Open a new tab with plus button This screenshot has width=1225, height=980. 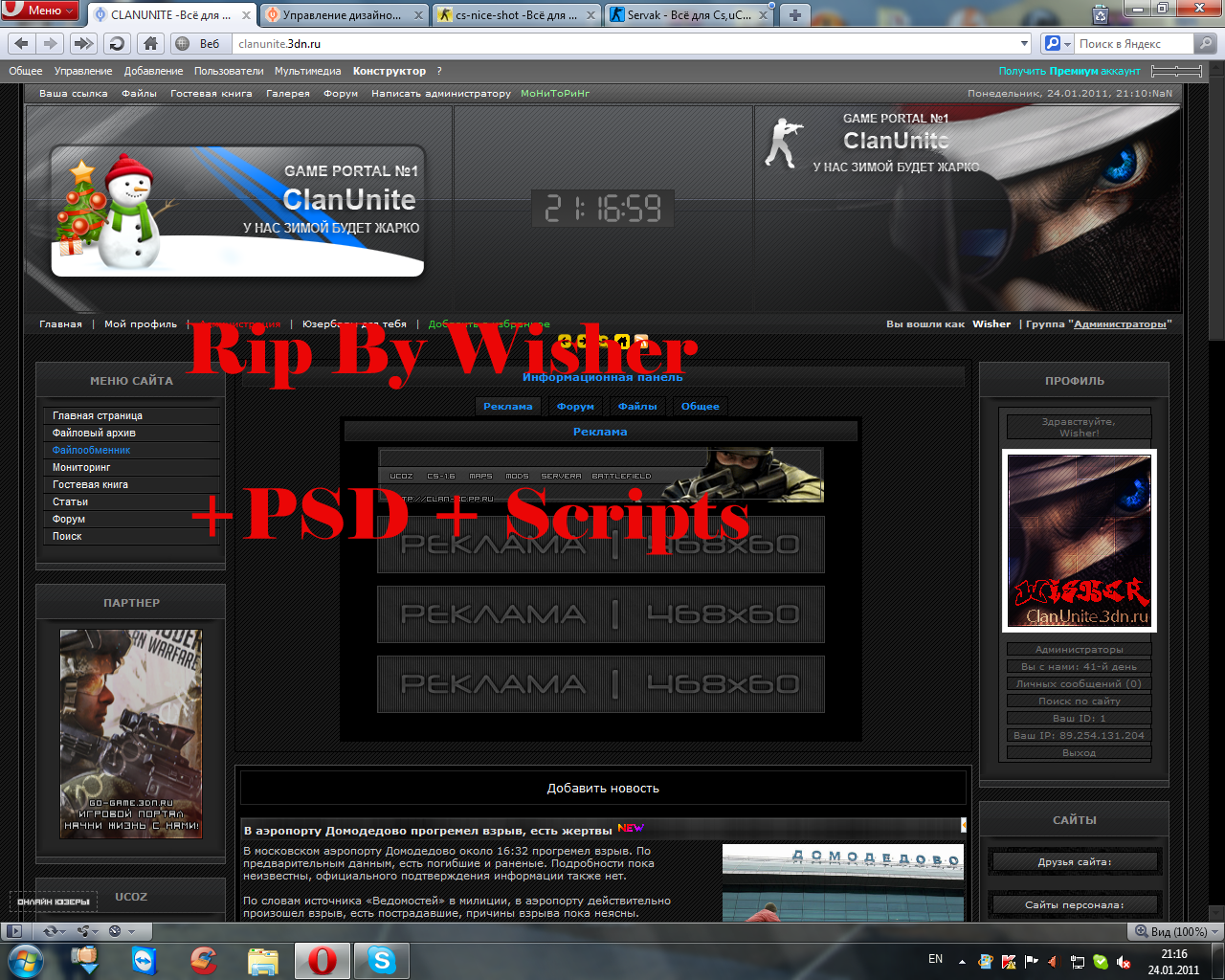(x=794, y=15)
